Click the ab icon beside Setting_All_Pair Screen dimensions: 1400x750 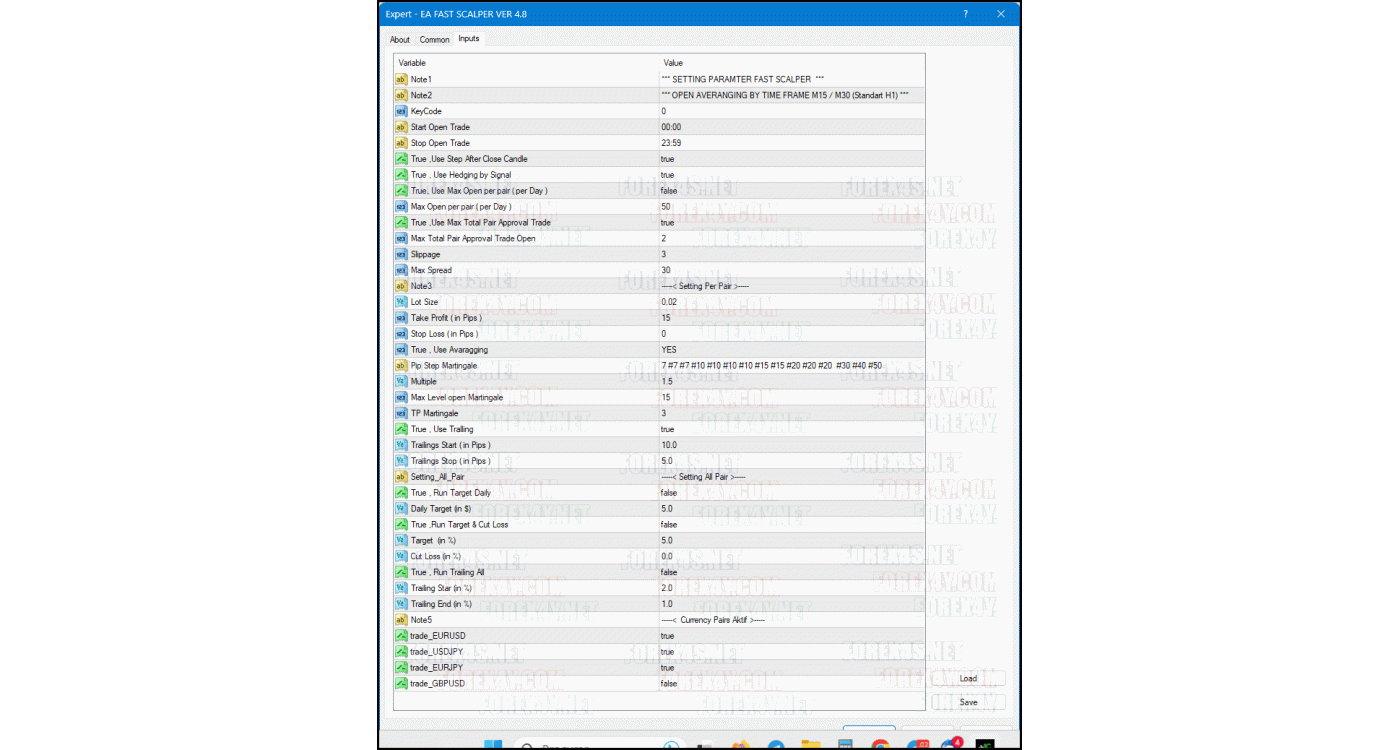[x=401, y=476]
